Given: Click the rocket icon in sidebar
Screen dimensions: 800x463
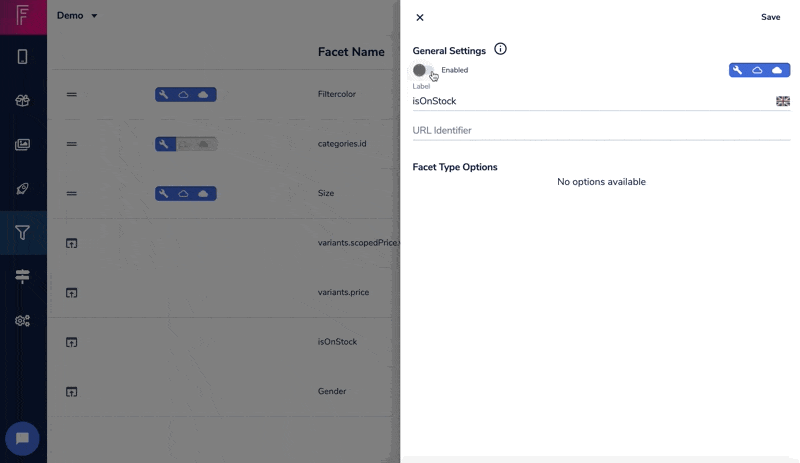Looking at the screenshot, I should (x=22, y=189).
